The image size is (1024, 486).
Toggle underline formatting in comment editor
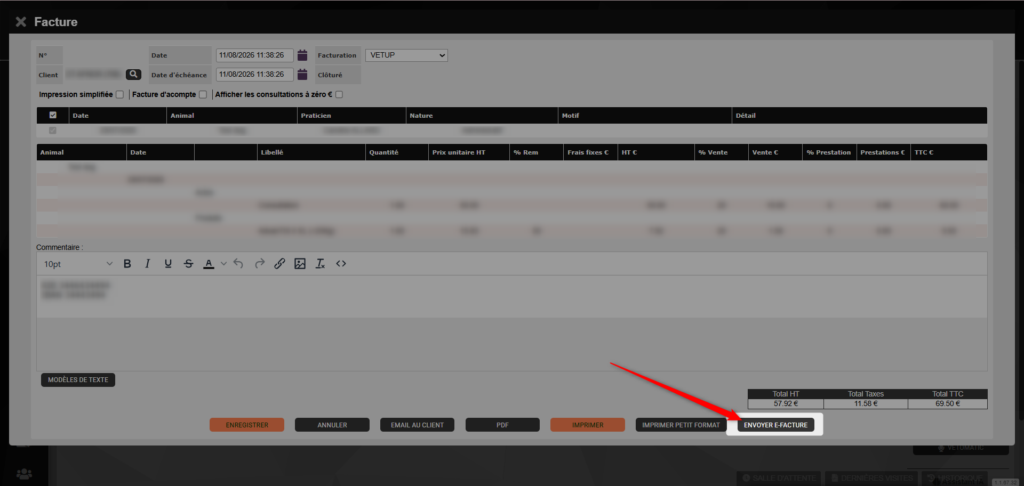point(168,264)
